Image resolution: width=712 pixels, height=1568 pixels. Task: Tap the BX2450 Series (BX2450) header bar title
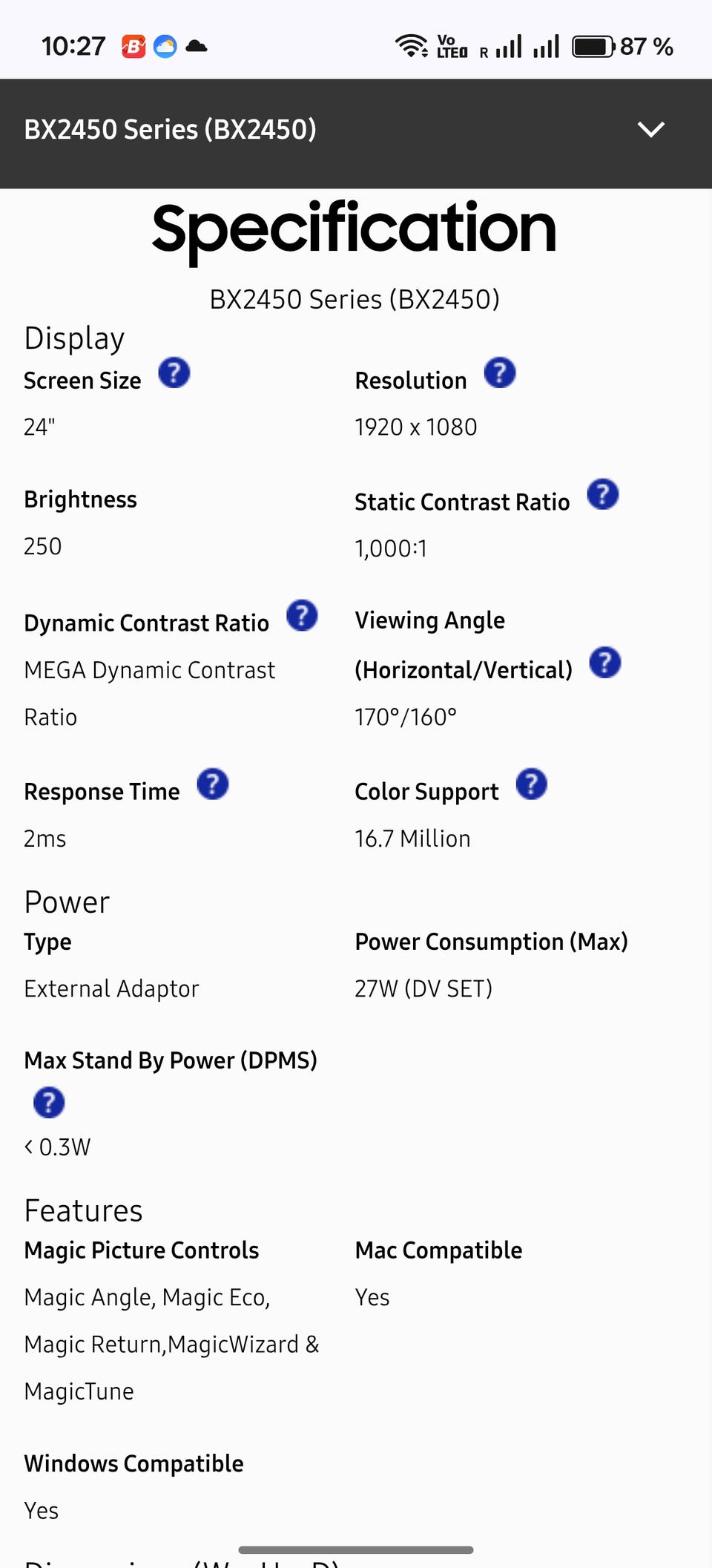[171, 130]
